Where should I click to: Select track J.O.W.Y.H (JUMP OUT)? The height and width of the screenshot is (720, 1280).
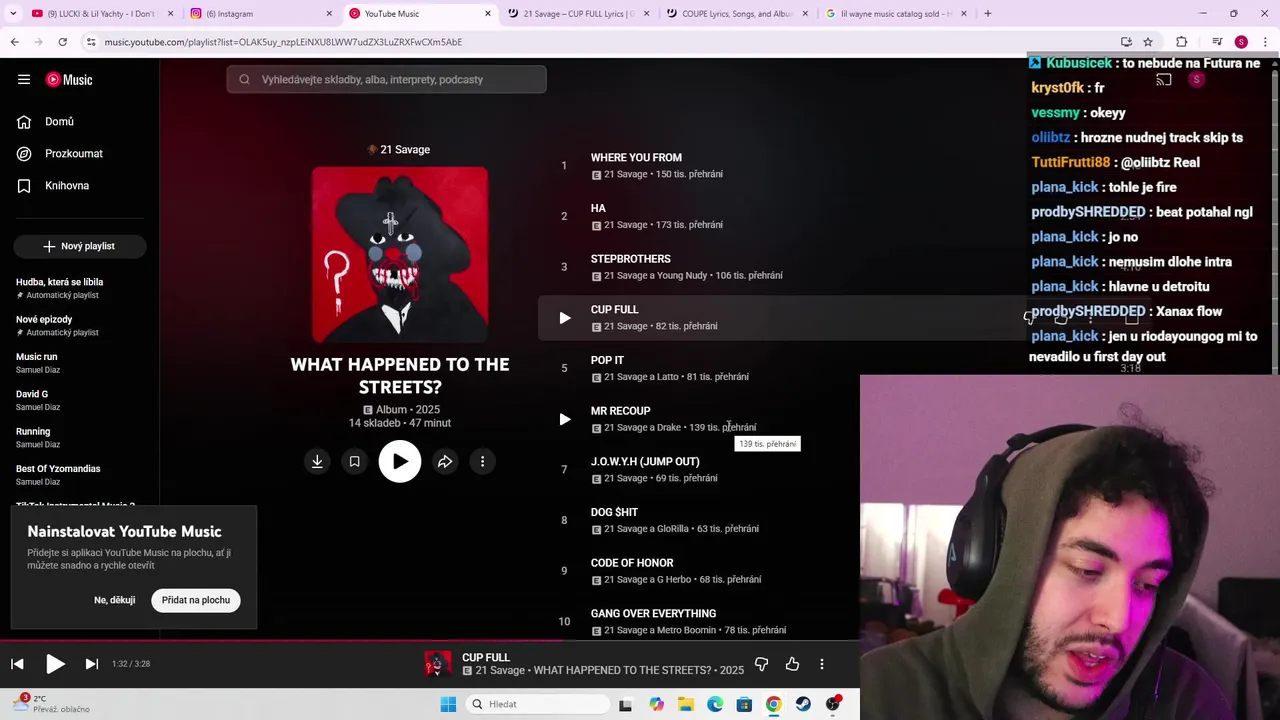click(645, 462)
